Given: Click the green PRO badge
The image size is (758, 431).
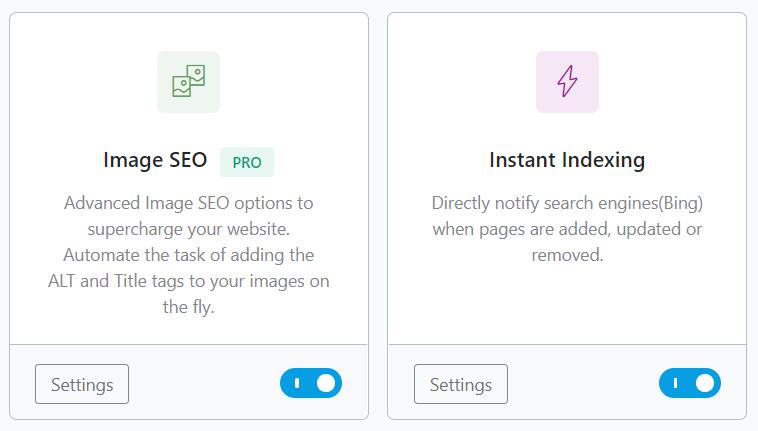Looking at the screenshot, I should 247,162.
